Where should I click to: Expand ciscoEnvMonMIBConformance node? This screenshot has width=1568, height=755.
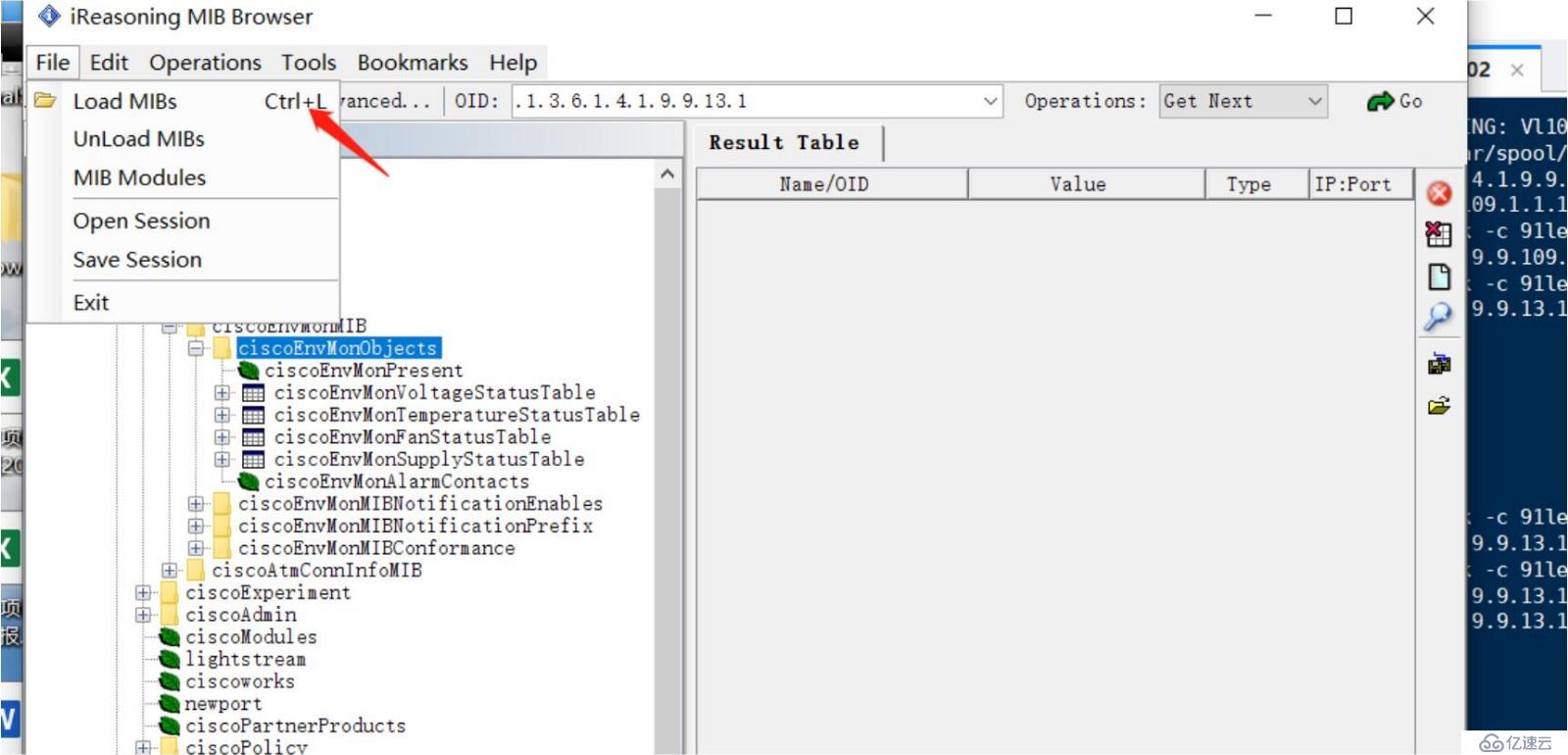click(196, 548)
